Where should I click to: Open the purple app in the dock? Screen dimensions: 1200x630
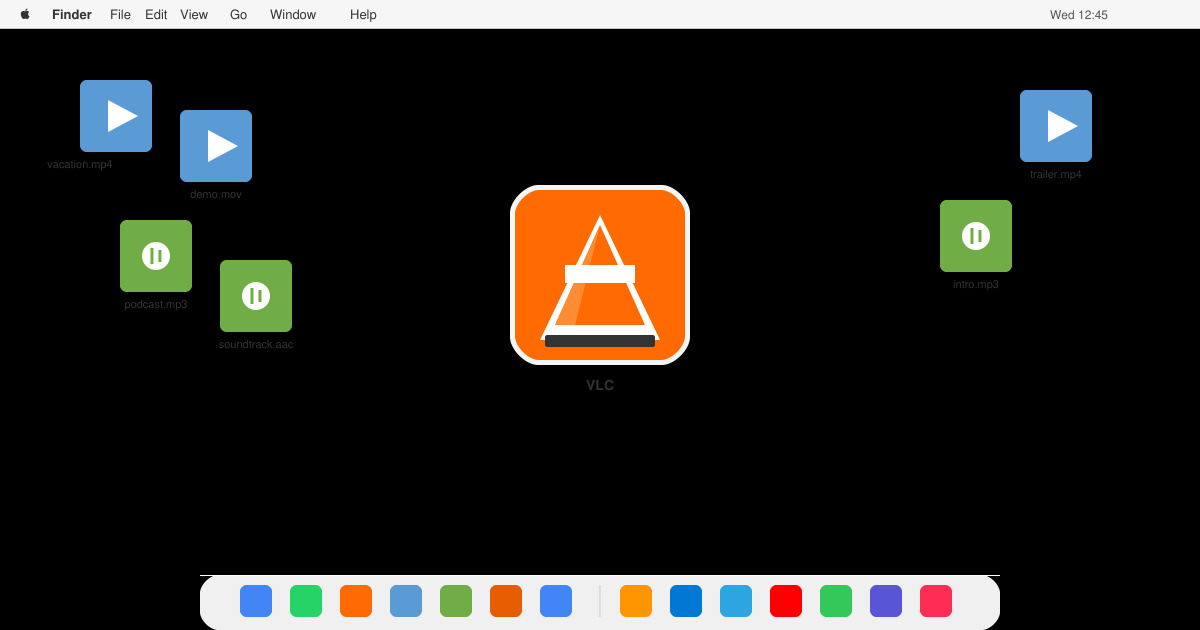(x=886, y=601)
